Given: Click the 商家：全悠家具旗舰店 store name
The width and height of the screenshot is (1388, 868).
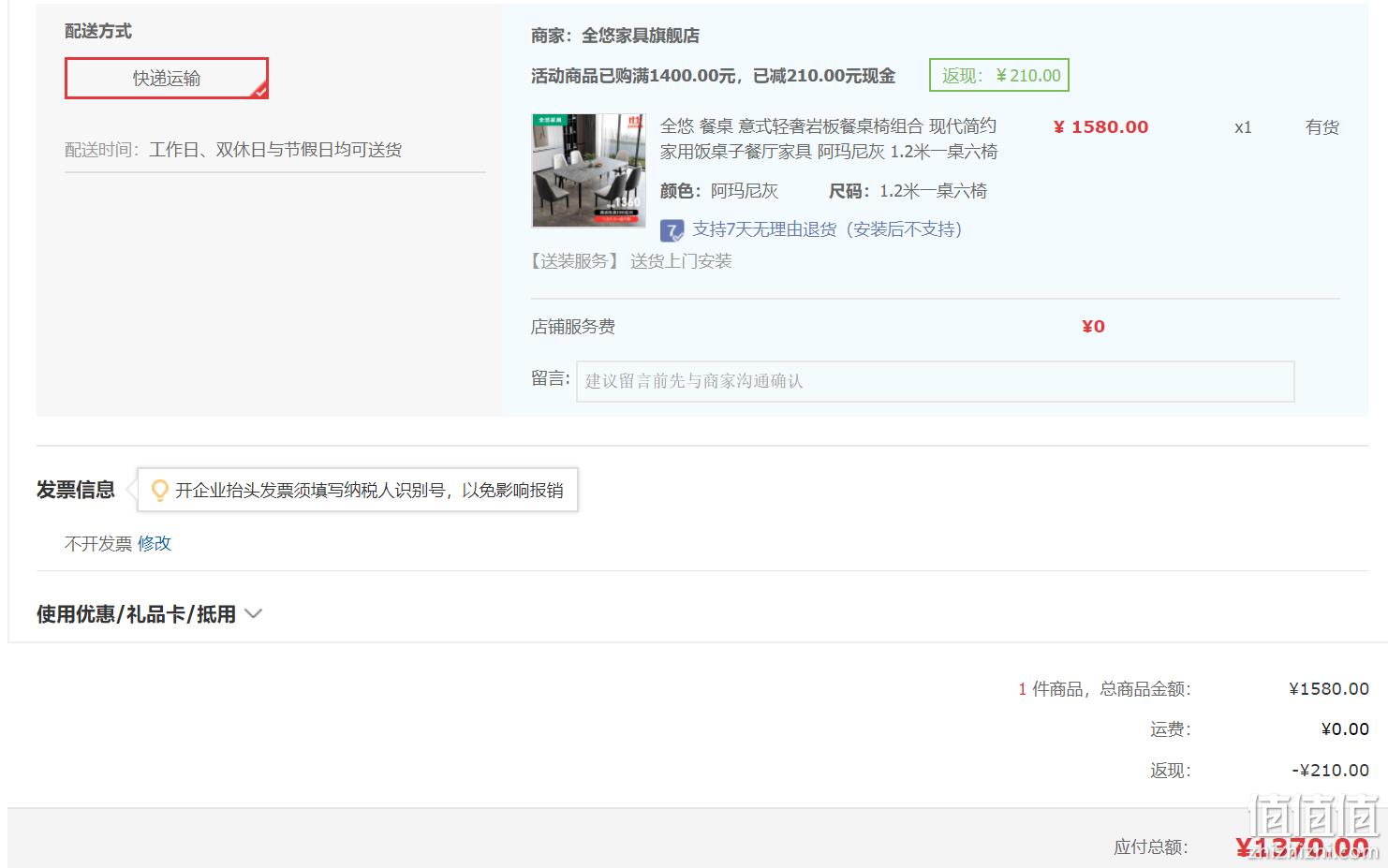Looking at the screenshot, I should 615,36.
